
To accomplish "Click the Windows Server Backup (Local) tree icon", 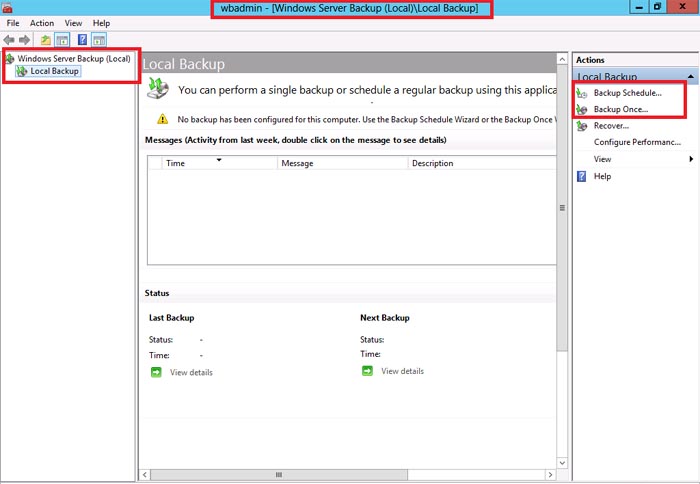I will [10, 58].
